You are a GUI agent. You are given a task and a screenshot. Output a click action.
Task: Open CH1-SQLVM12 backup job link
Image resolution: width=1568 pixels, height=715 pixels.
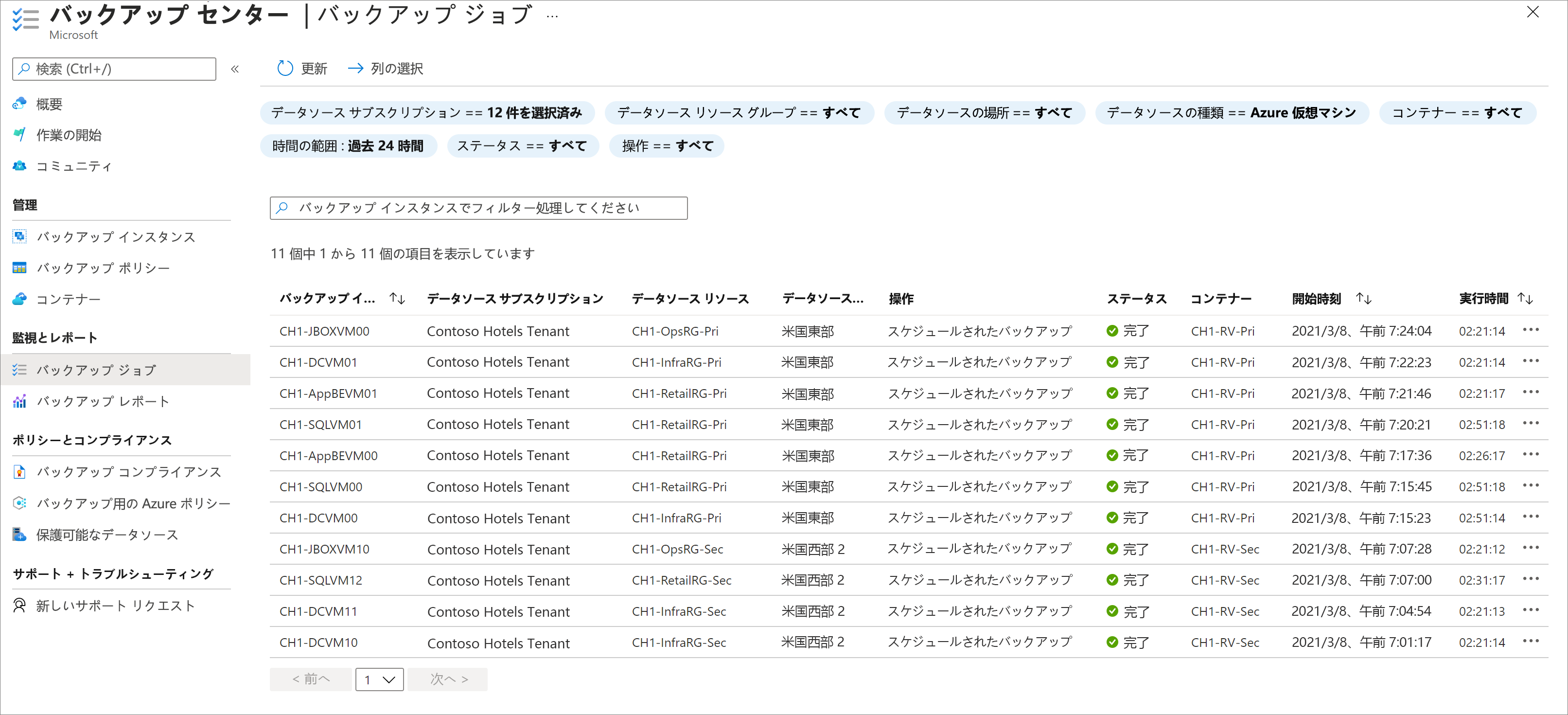(x=321, y=580)
